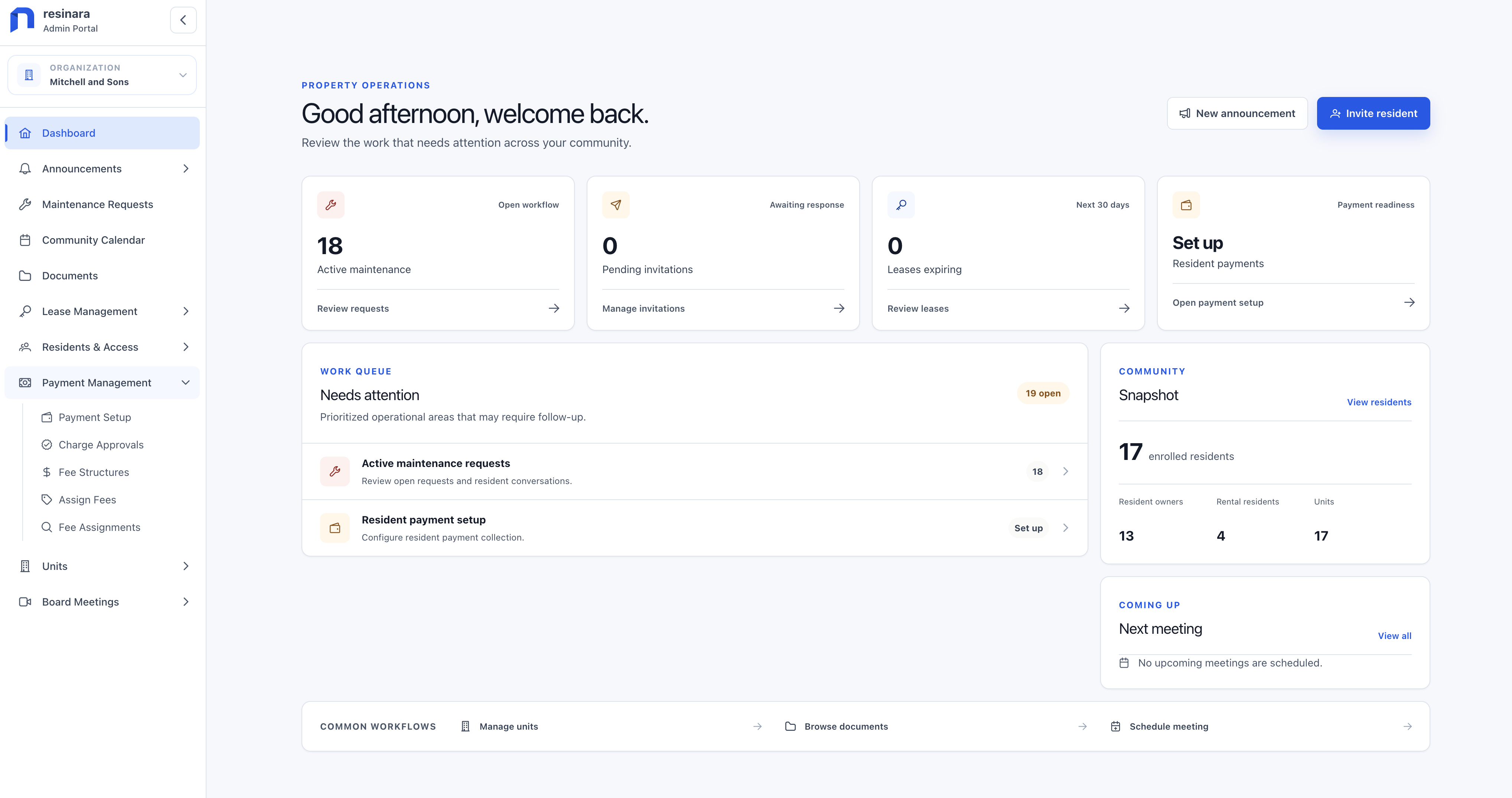The image size is (1512, 798).
Task: Click the Units building icon in sidebar
Action: tap(25, 566)
